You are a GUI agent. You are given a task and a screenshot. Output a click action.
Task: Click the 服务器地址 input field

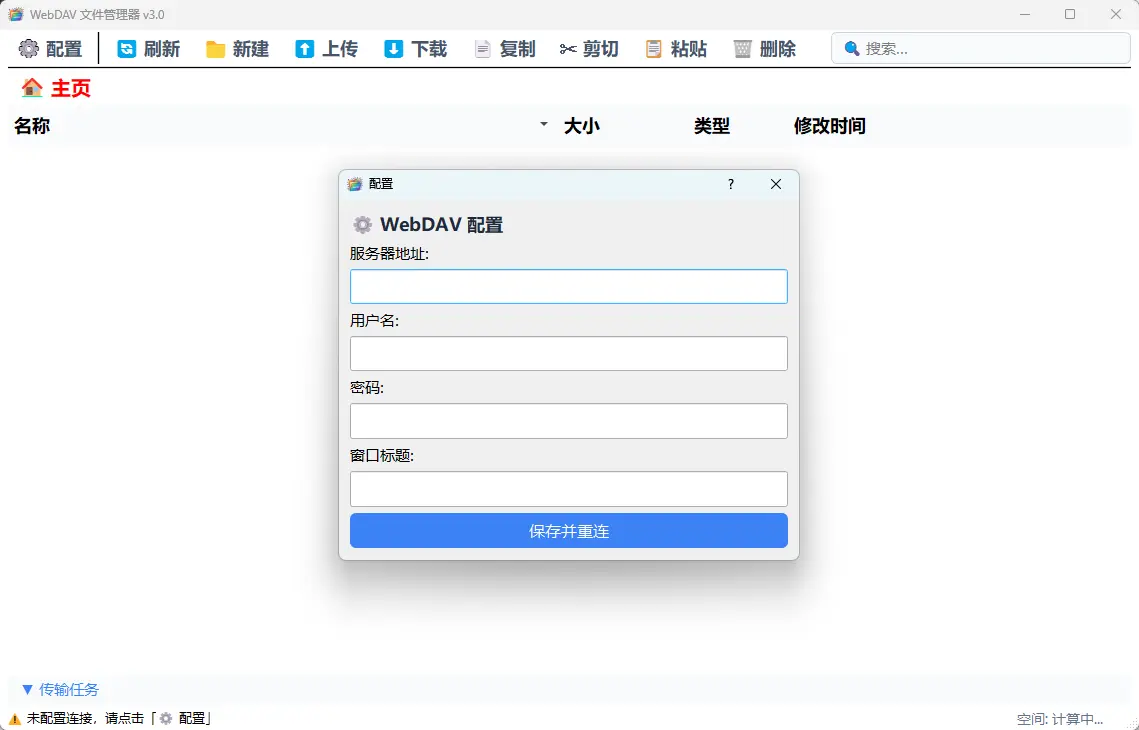(569, 286)
